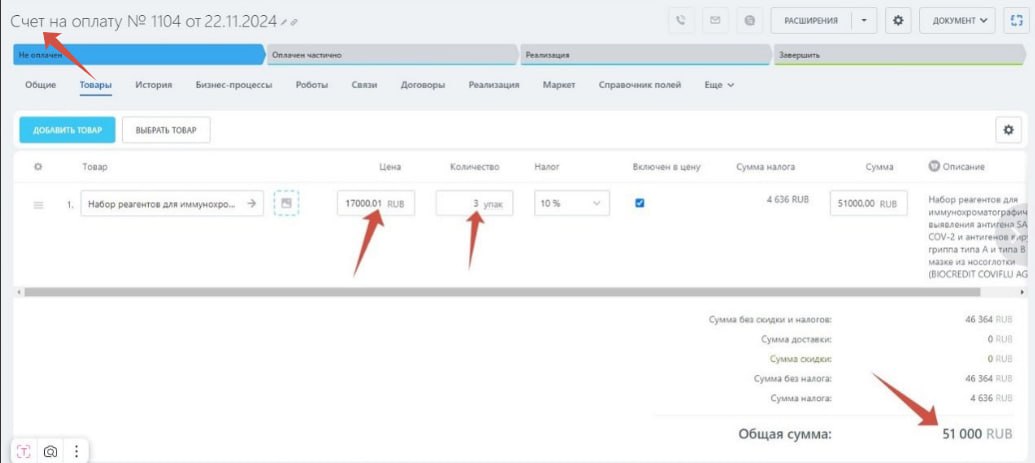Open the product table settings gear on right
The image size is (1035, 463).
point(1008,130)
